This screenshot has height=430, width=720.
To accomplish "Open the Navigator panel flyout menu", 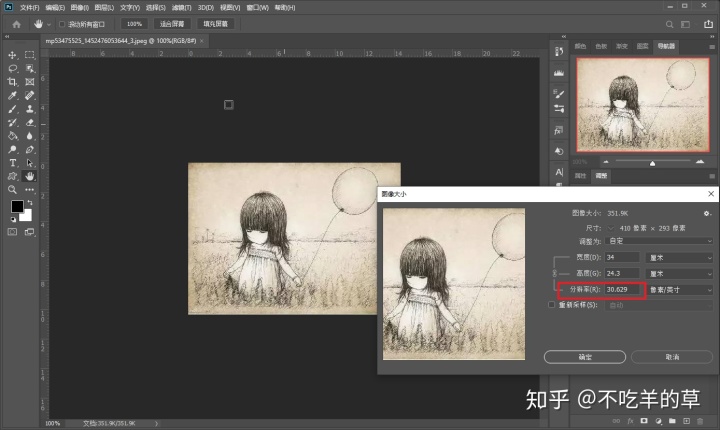I will 712,46.
